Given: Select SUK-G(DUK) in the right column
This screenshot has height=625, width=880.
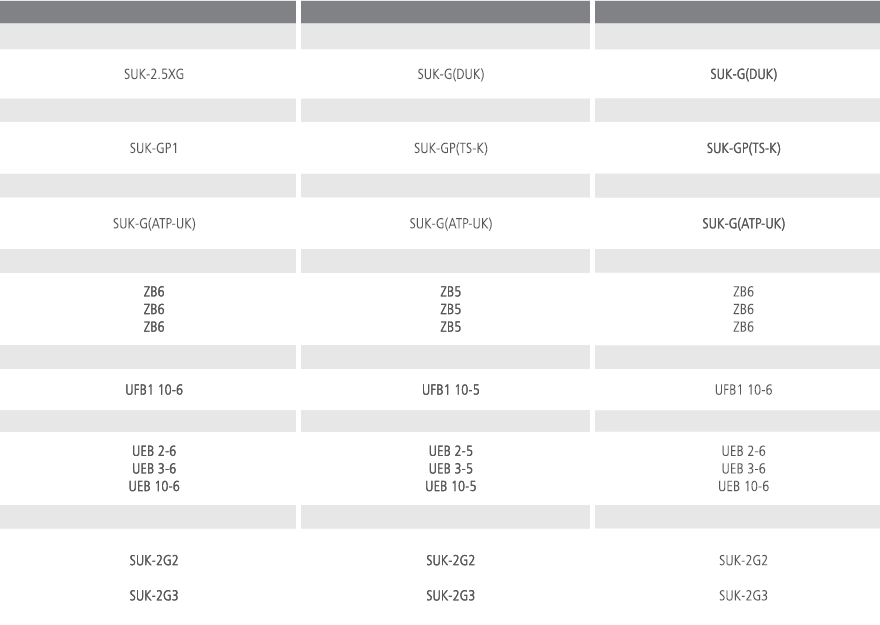Looking at the screenshot, I should click(x=742, y=74).
